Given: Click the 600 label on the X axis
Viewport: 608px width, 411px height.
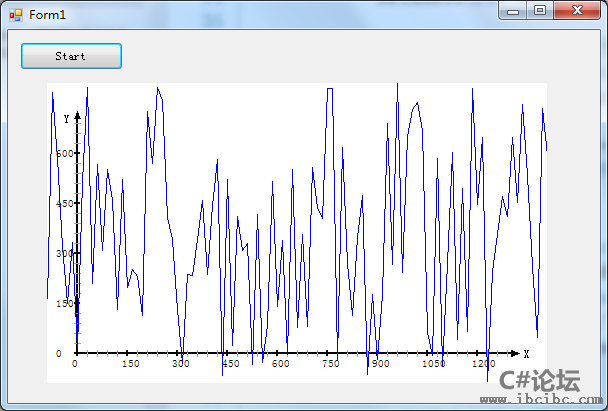Looking at the screenshot, I should (x=280, y=364).
